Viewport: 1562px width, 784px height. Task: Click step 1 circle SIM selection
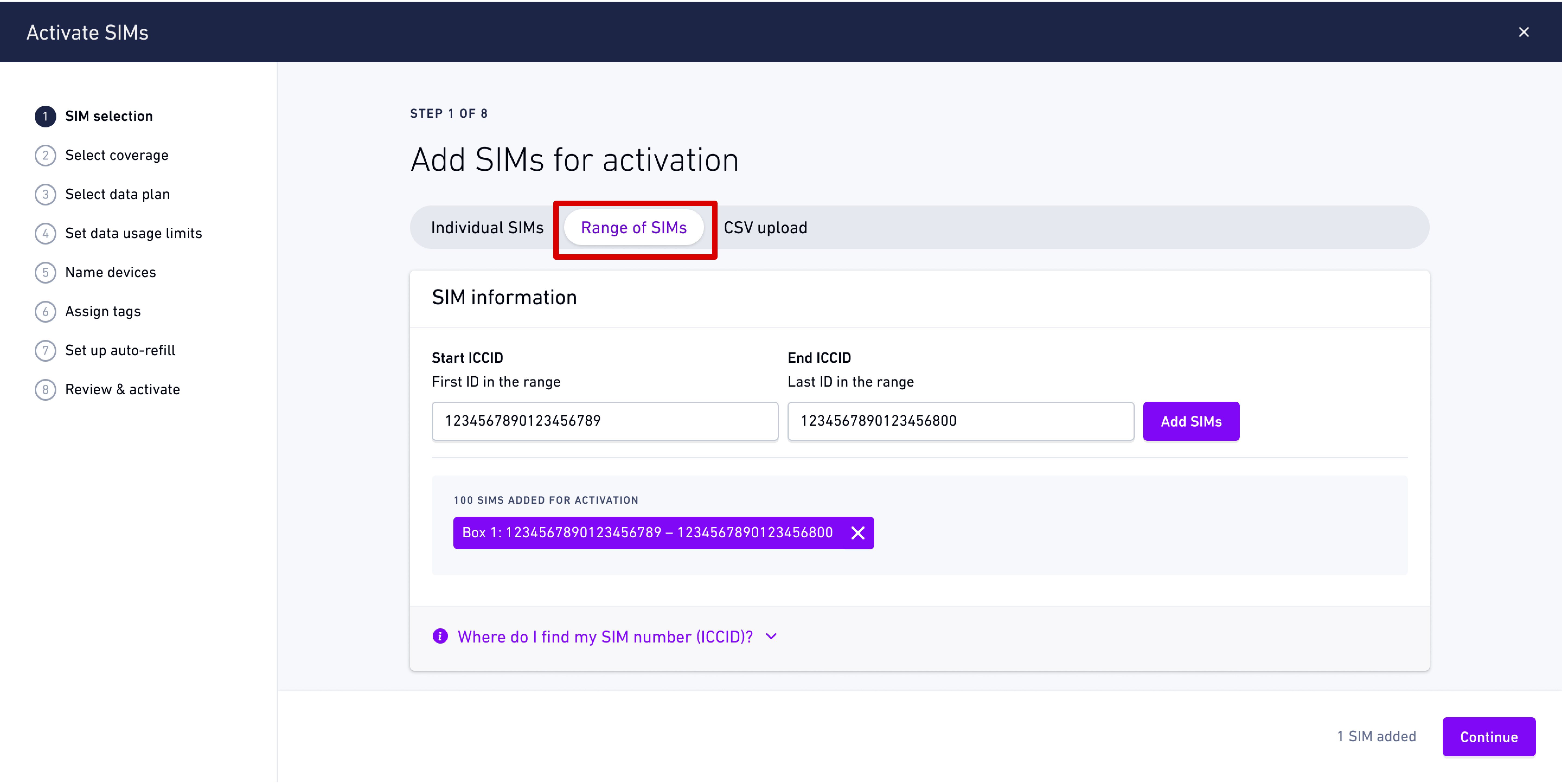[46, 116]
